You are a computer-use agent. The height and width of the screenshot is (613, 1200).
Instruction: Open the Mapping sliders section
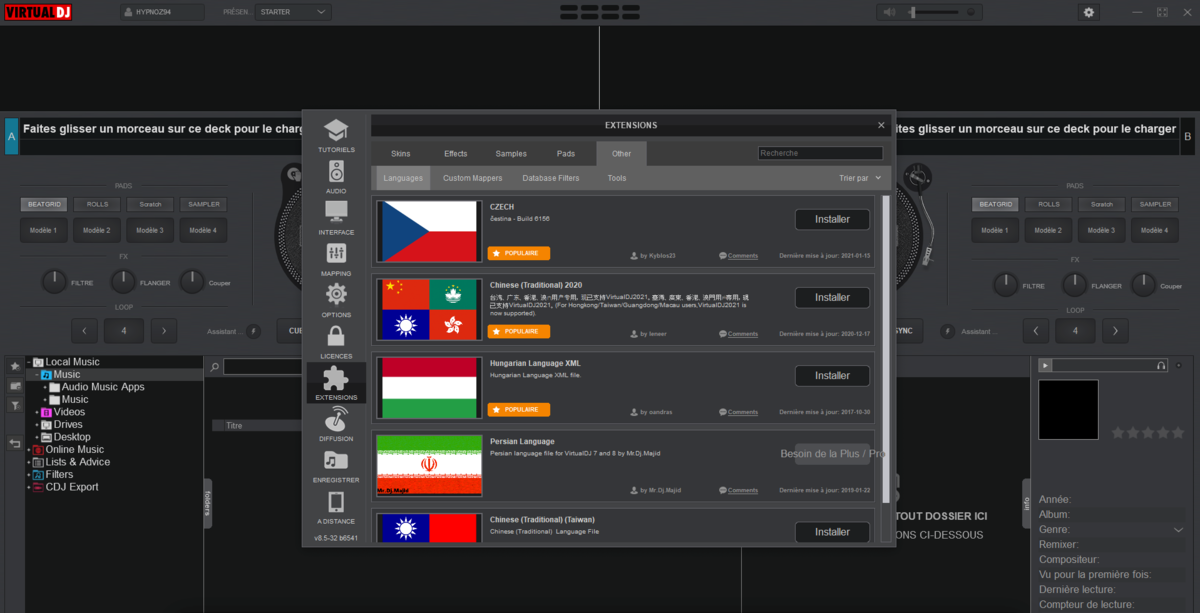click(336, 259)
